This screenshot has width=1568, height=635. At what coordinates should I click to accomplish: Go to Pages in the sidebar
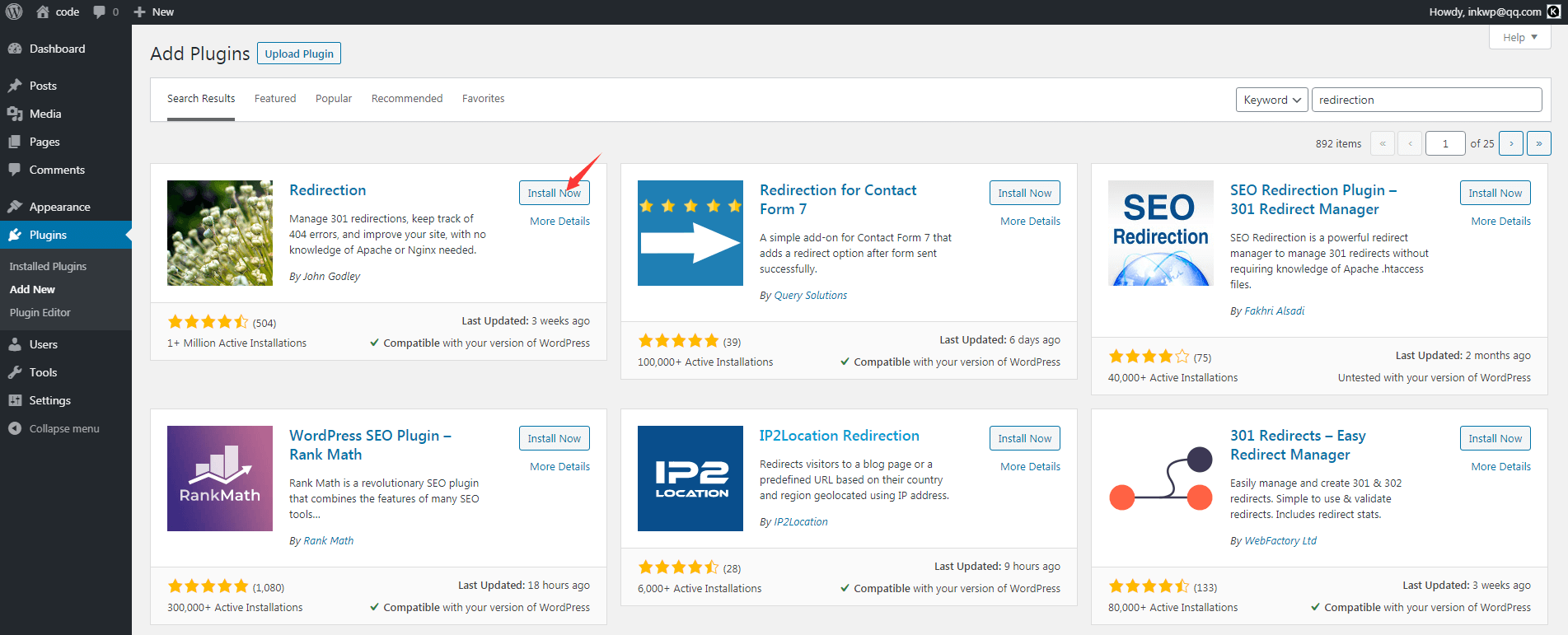44,142
